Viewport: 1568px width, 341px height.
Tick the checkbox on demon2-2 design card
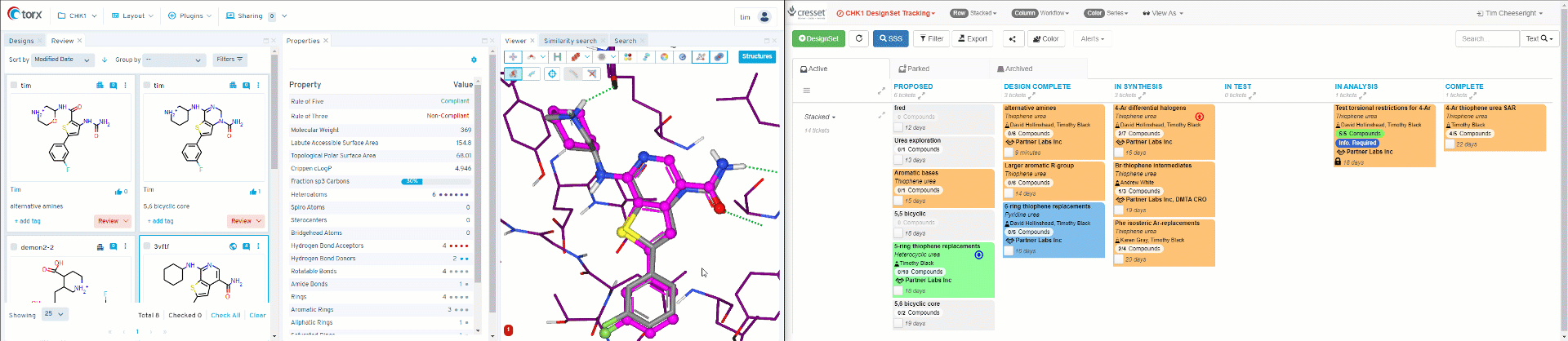(x=14, y=246)
